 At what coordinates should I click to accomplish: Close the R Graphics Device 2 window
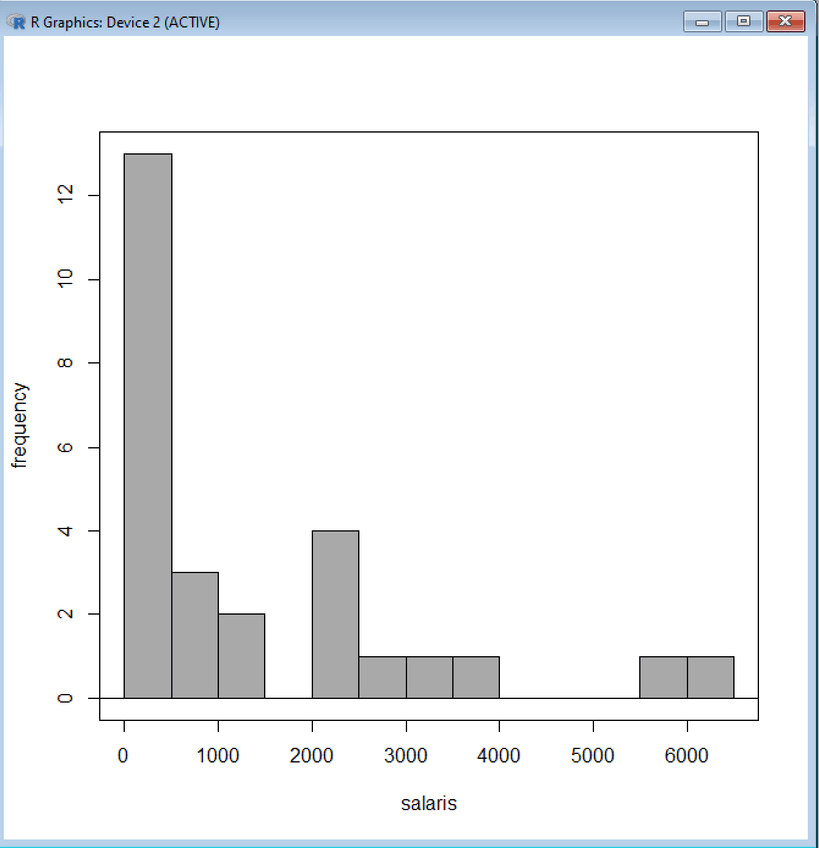tap(785, 22)
